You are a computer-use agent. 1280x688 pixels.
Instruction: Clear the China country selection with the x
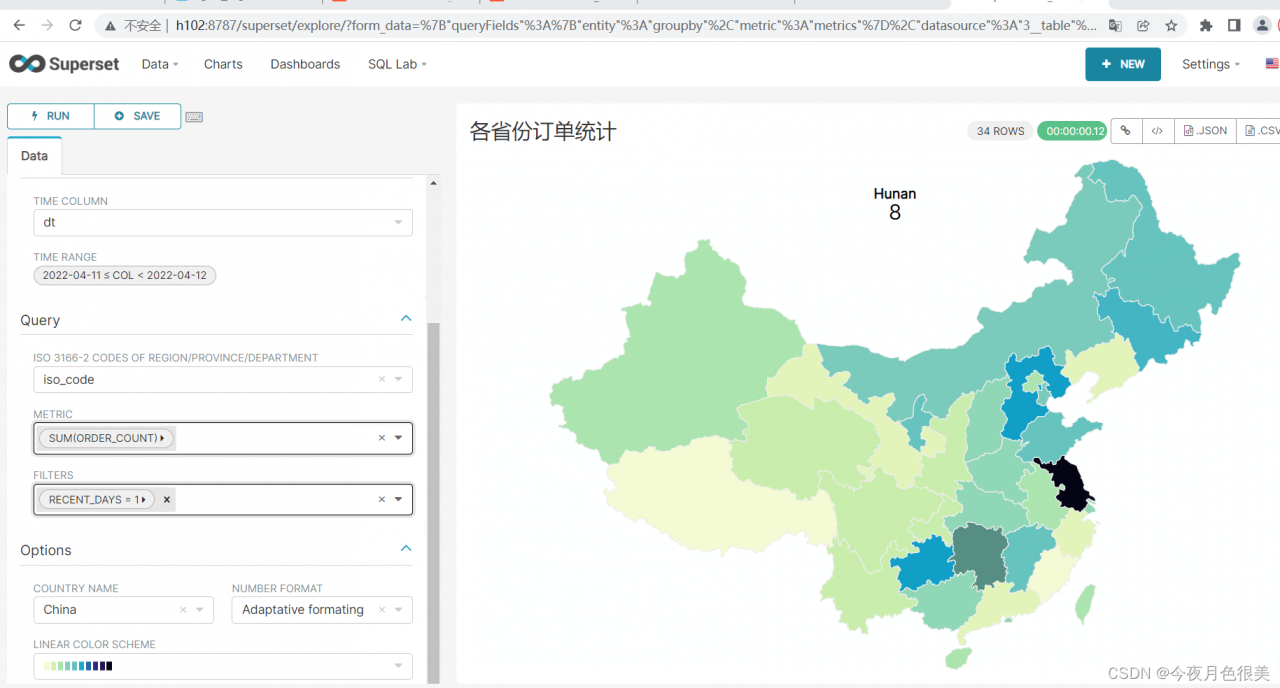[182, 609]
